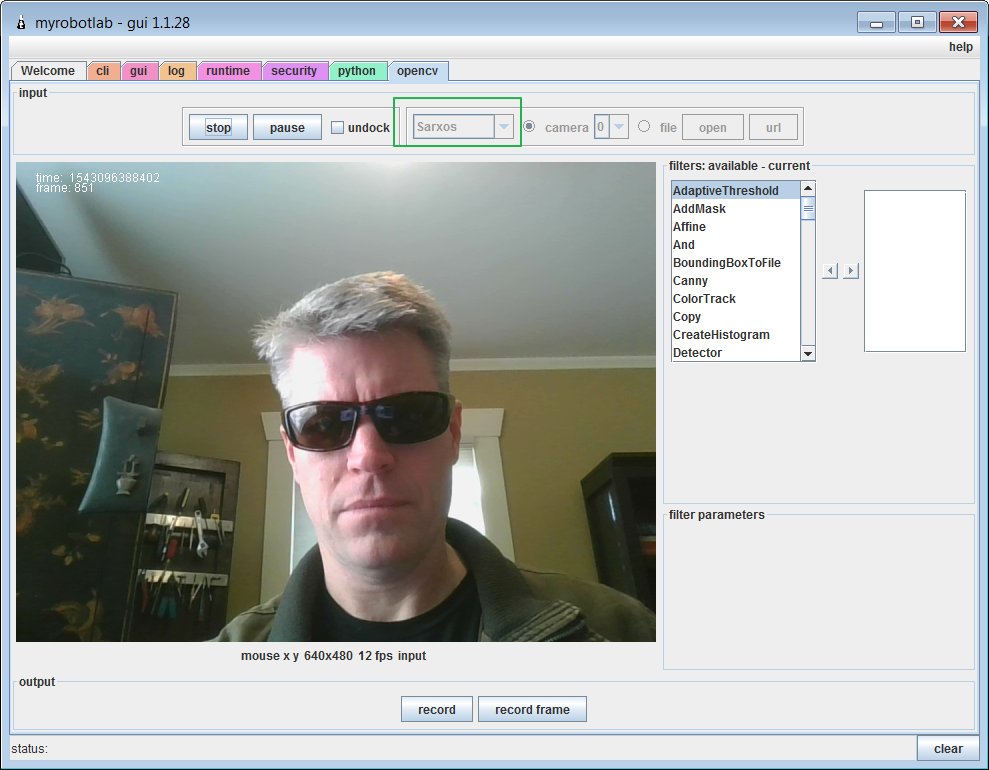Click the up arrow on the filters scrollbar
Screen dimensions: 989x770
pyautogui.click(x=808, y=187)
